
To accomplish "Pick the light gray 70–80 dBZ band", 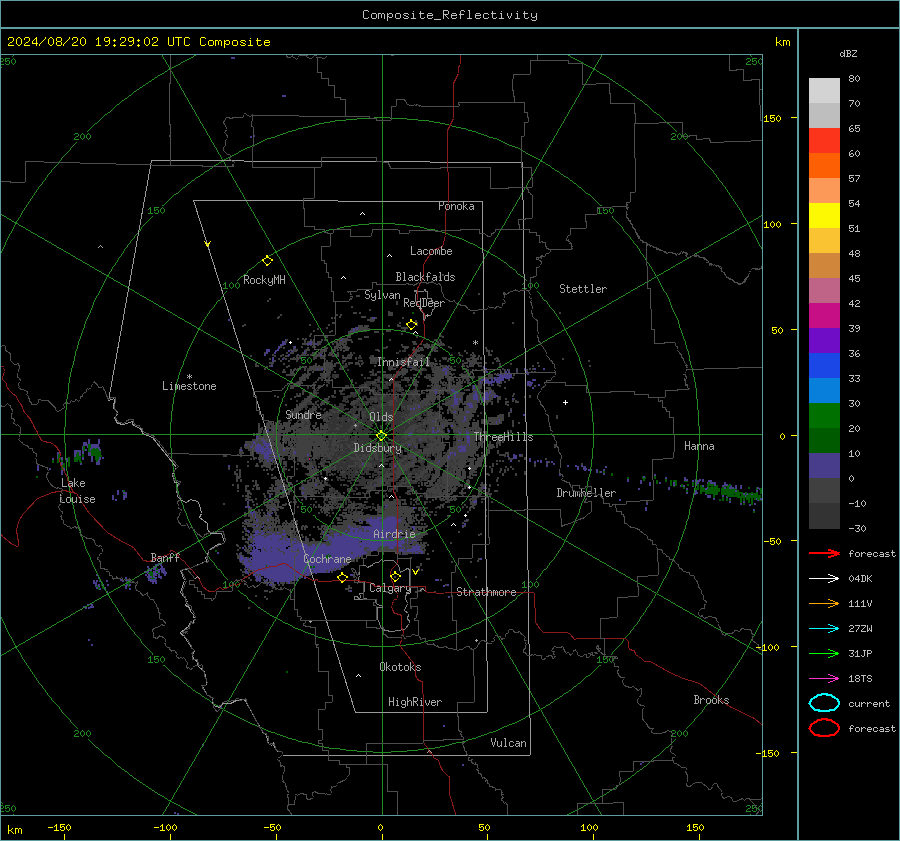I will click(824, 91).
